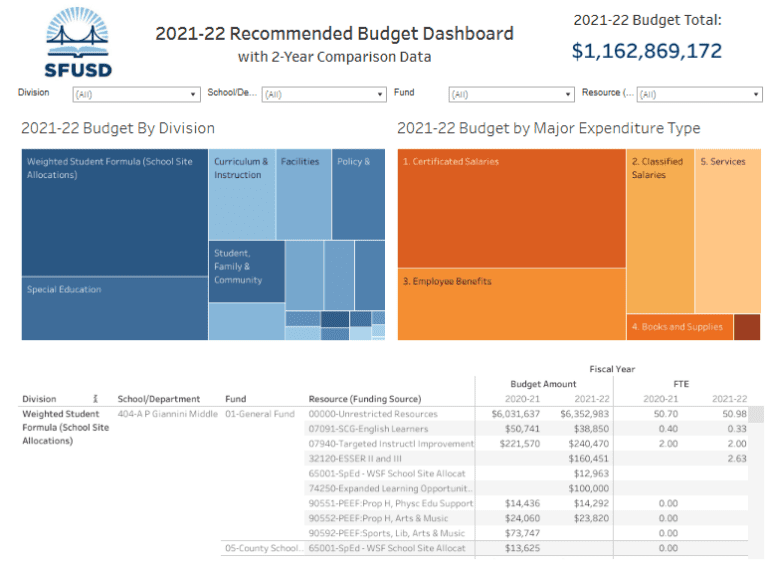Image resolution: width=768 pixels, height=563 pixels.
Task: Open the Resource filter dropdown
Action: tap(699, 94)
